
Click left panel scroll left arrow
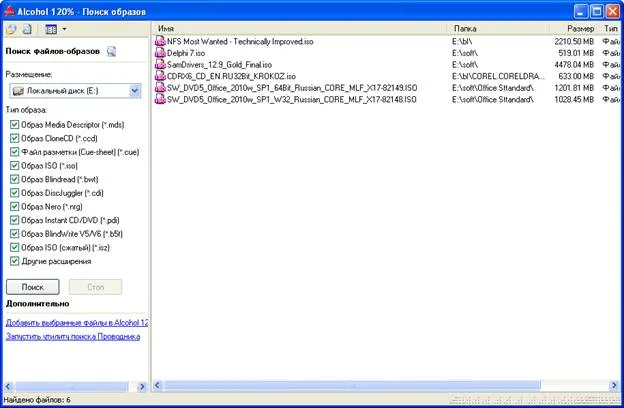pos(8,387)
